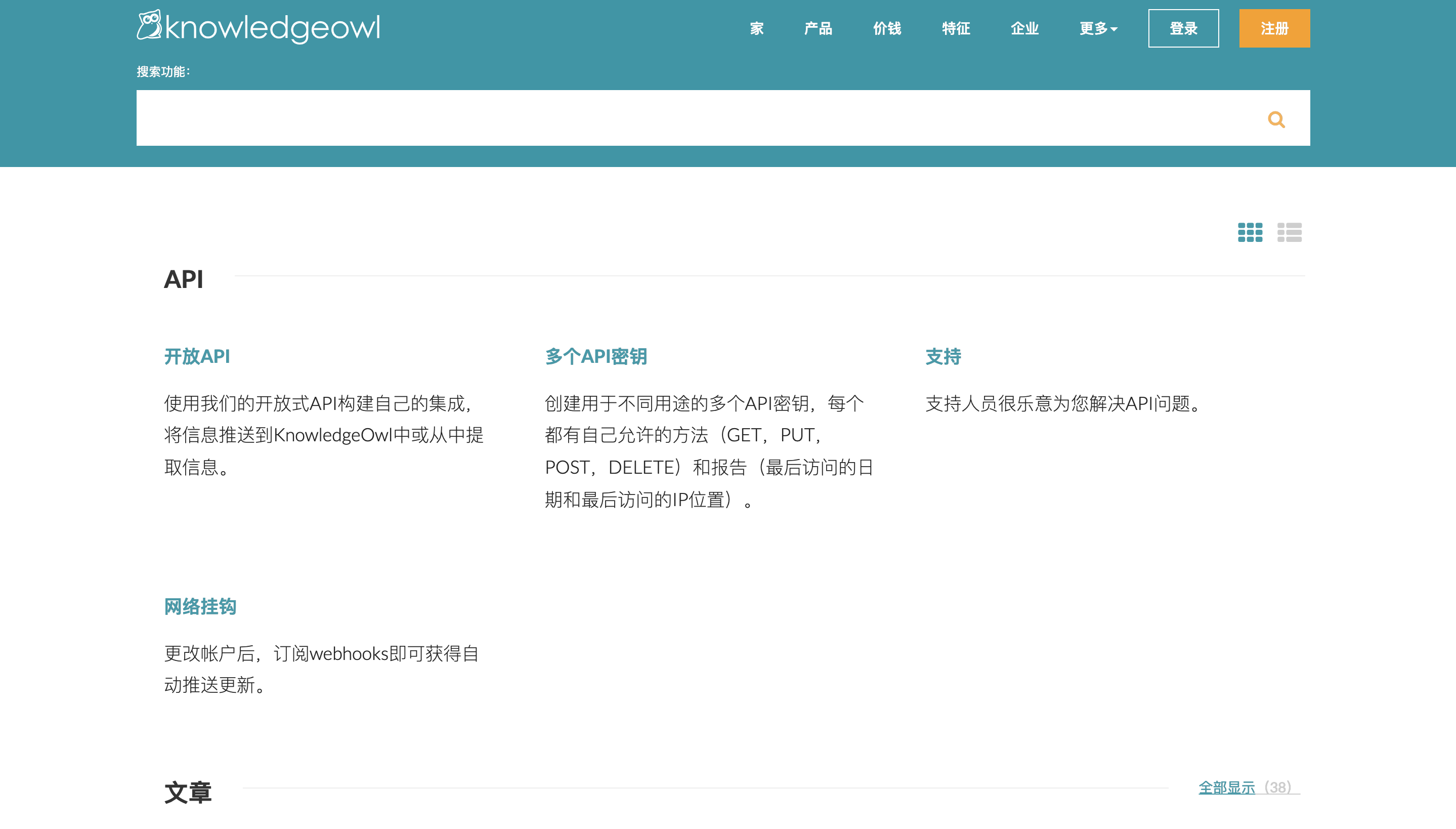Click 全部显示 (38) link
The image size is (1456, 829).
(x=1249, y=787)
